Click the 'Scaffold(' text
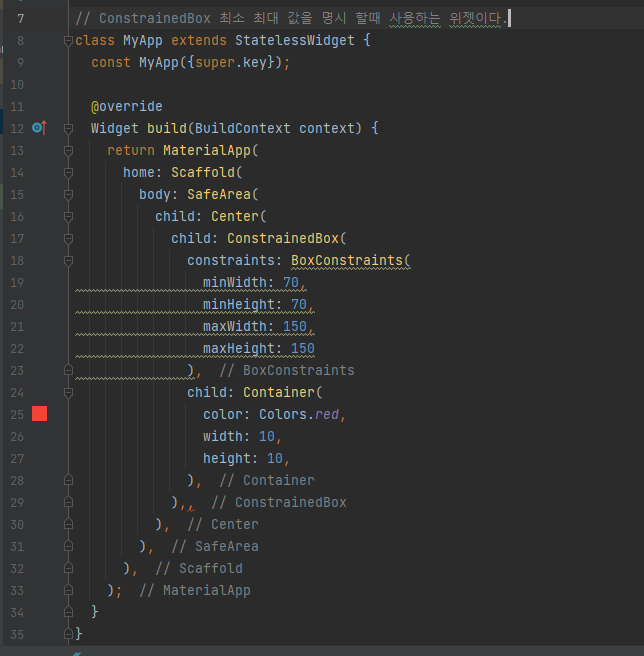Image resolution: width=644 pixels, height=656 pixels. point(207,172)
